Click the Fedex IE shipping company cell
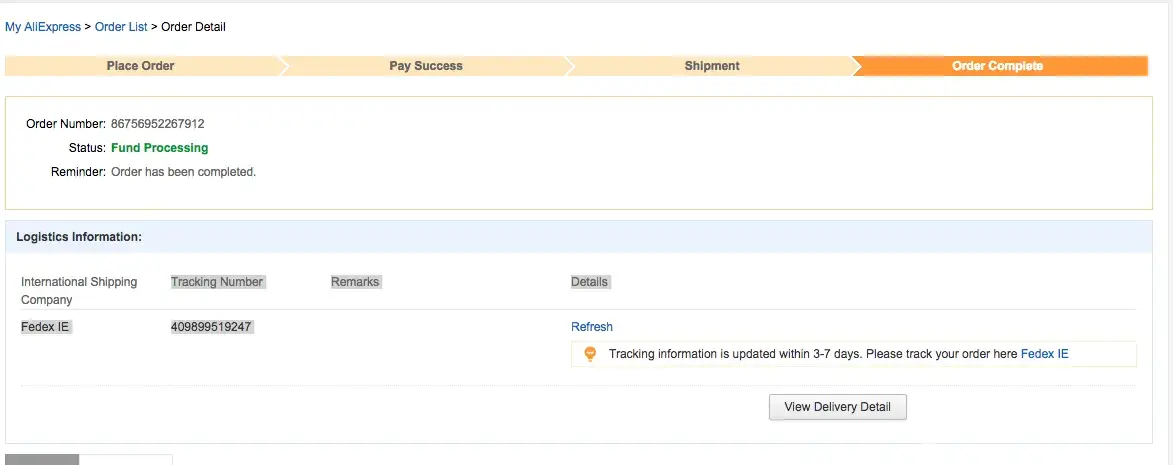Image resolution: width=1173 pixels, height=465 pixels. click(45, 327)
